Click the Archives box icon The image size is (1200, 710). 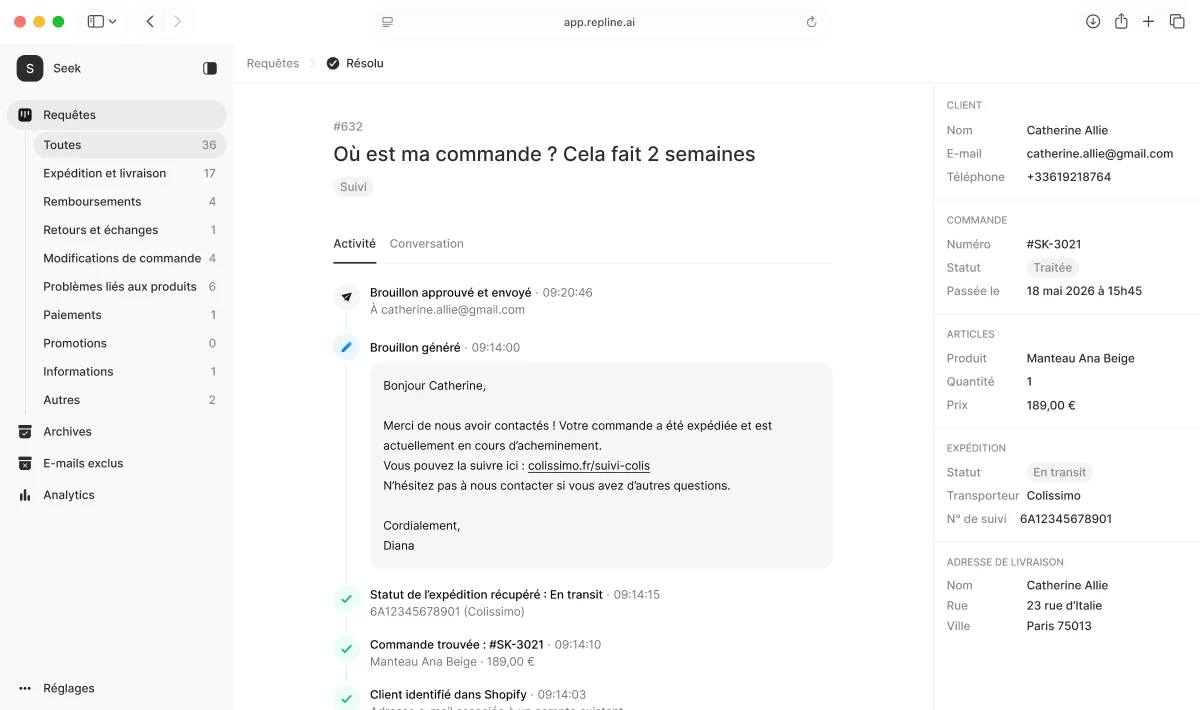coord(25,432)
